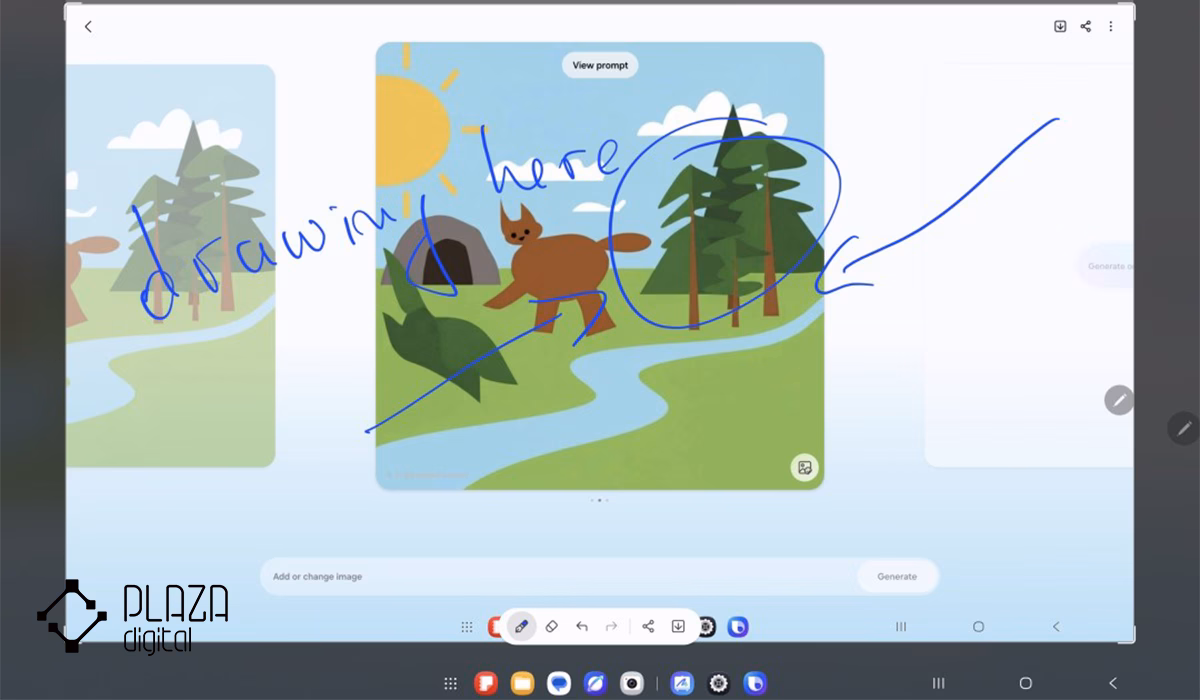Select the center forest illustration card
Image resolution: width=1200 pixels, height=700 pixels.
pyautogui.click(x=600, y=266)
